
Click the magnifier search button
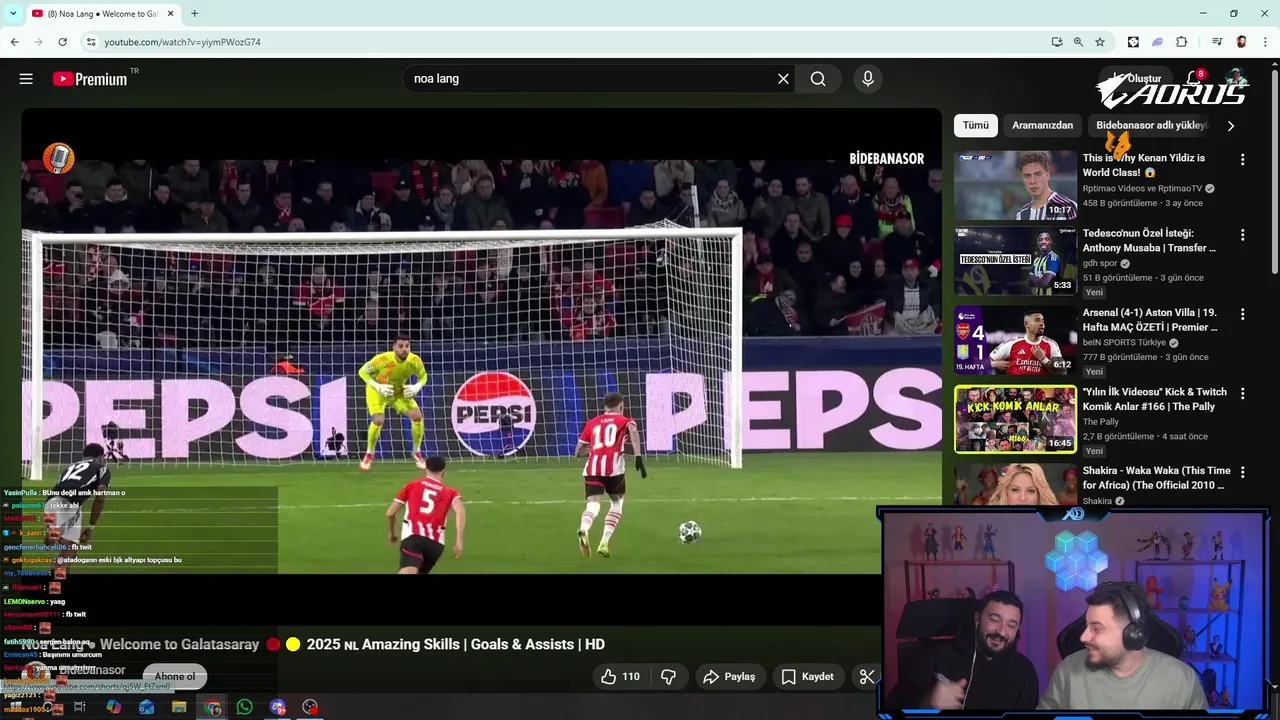click(x=818, y=79)
